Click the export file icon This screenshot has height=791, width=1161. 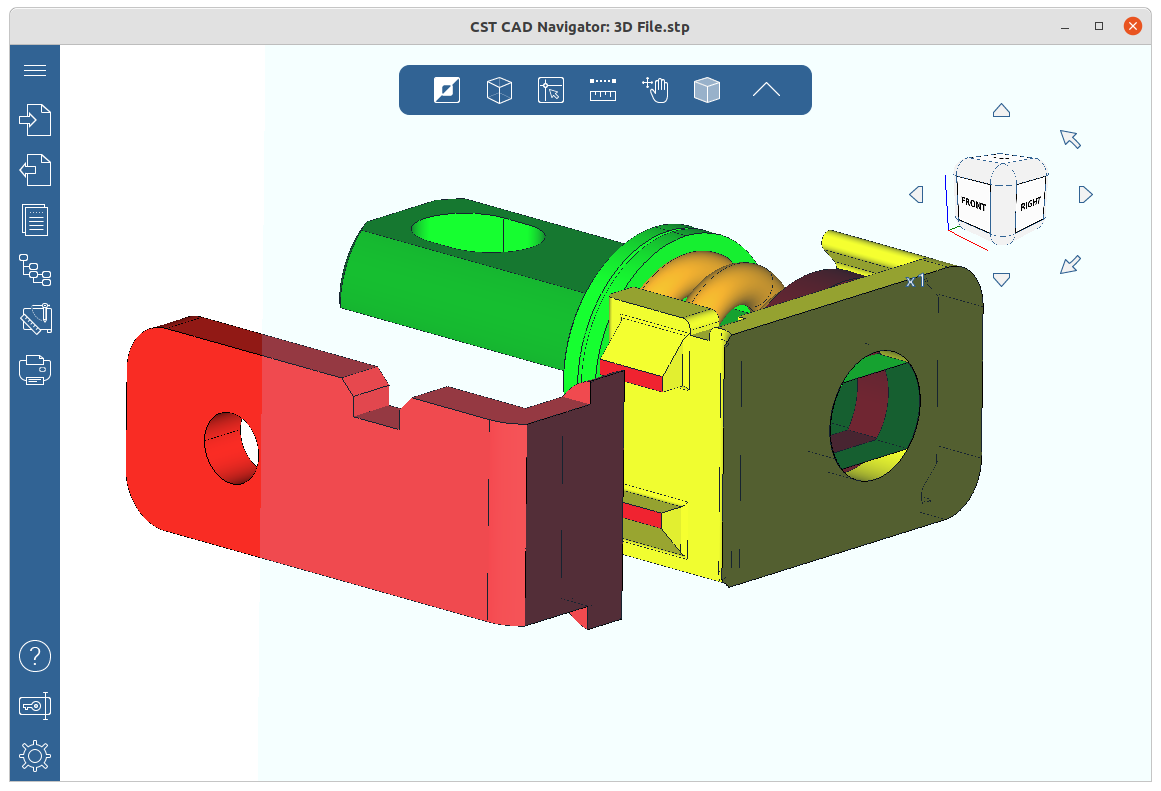point(35,170)
